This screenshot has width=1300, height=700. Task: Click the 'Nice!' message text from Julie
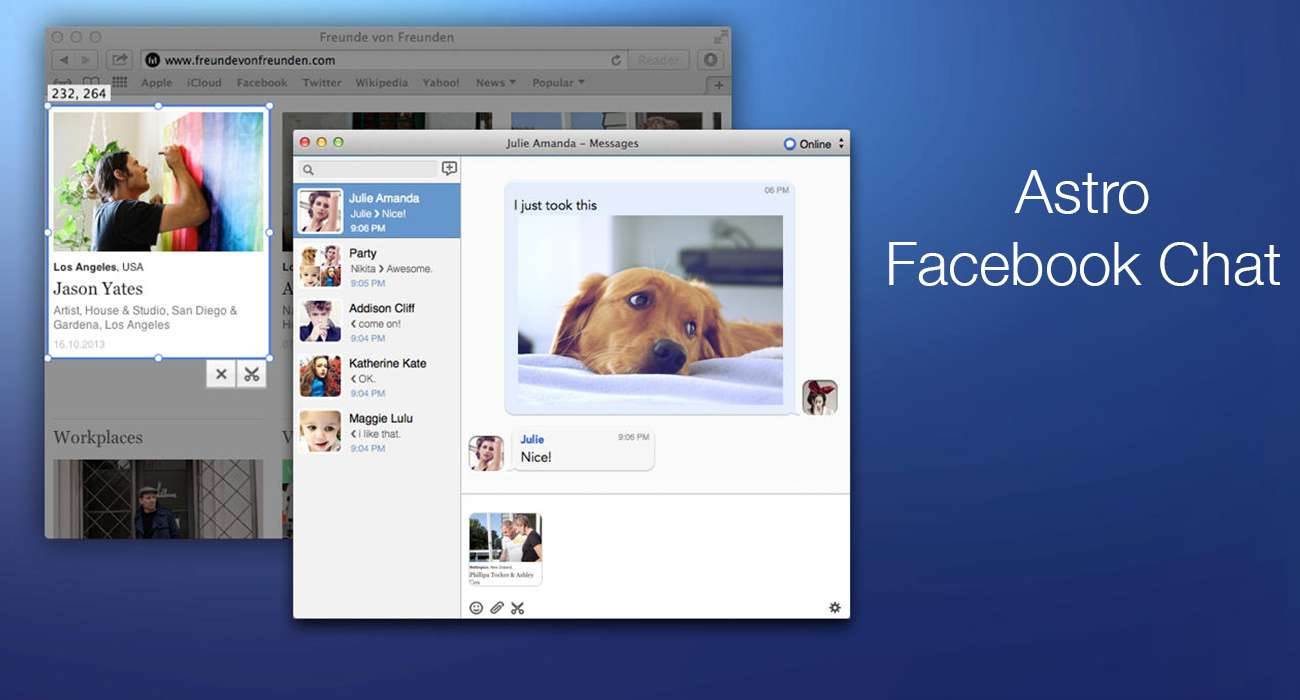tap(536, 457)
